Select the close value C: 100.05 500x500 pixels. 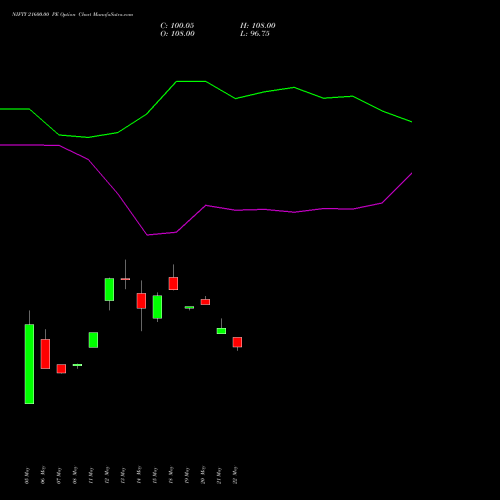(177, 26)
